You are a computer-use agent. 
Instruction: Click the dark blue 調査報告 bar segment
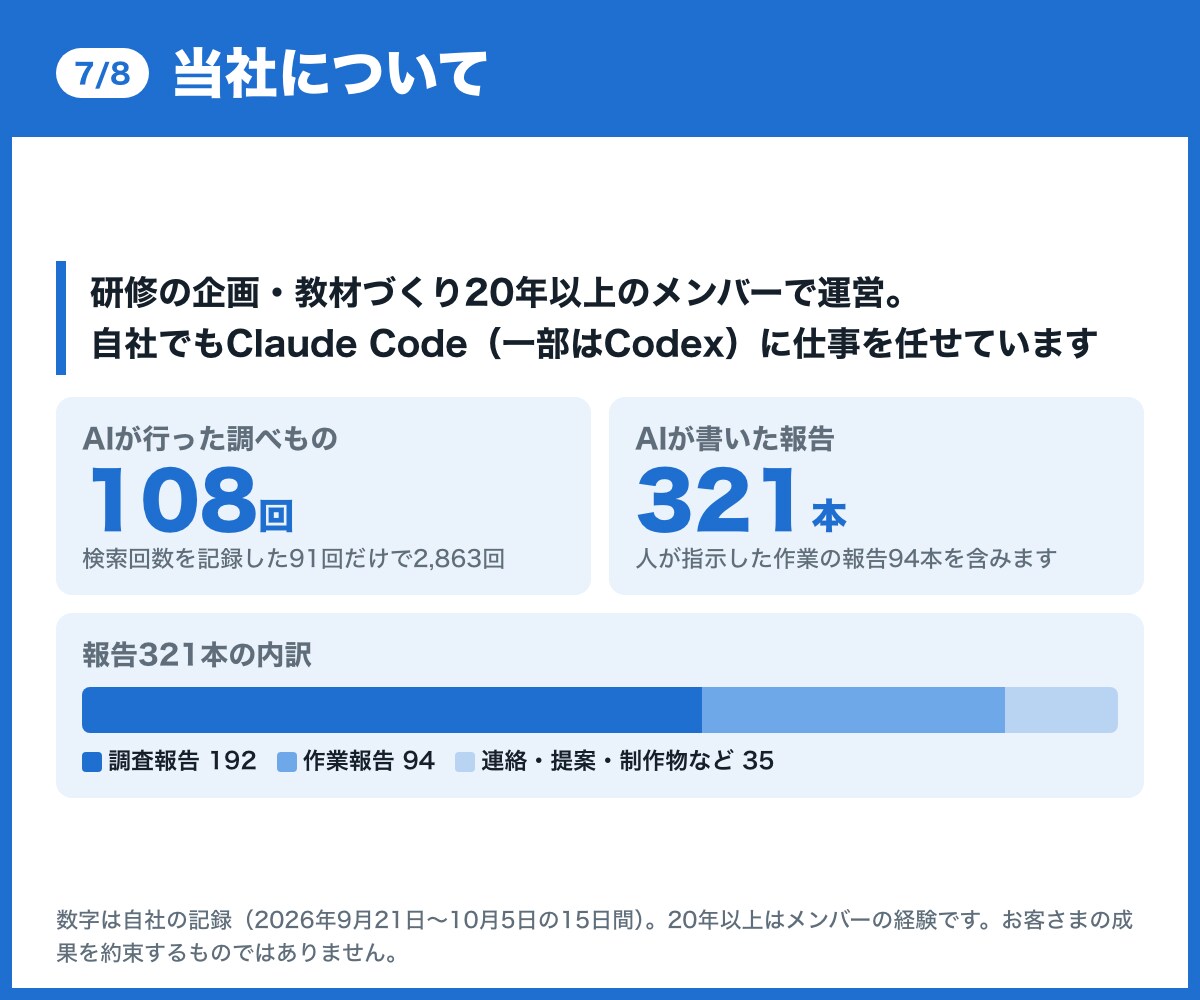click(392, 710)
